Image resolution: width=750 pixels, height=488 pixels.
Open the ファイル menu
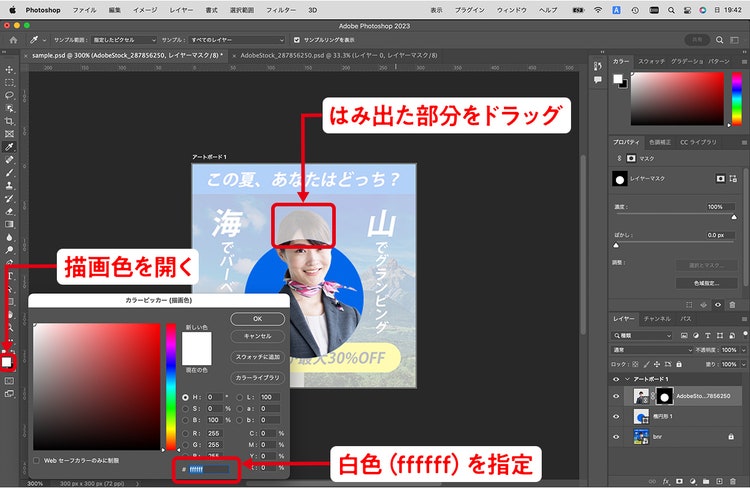(84, 10)
